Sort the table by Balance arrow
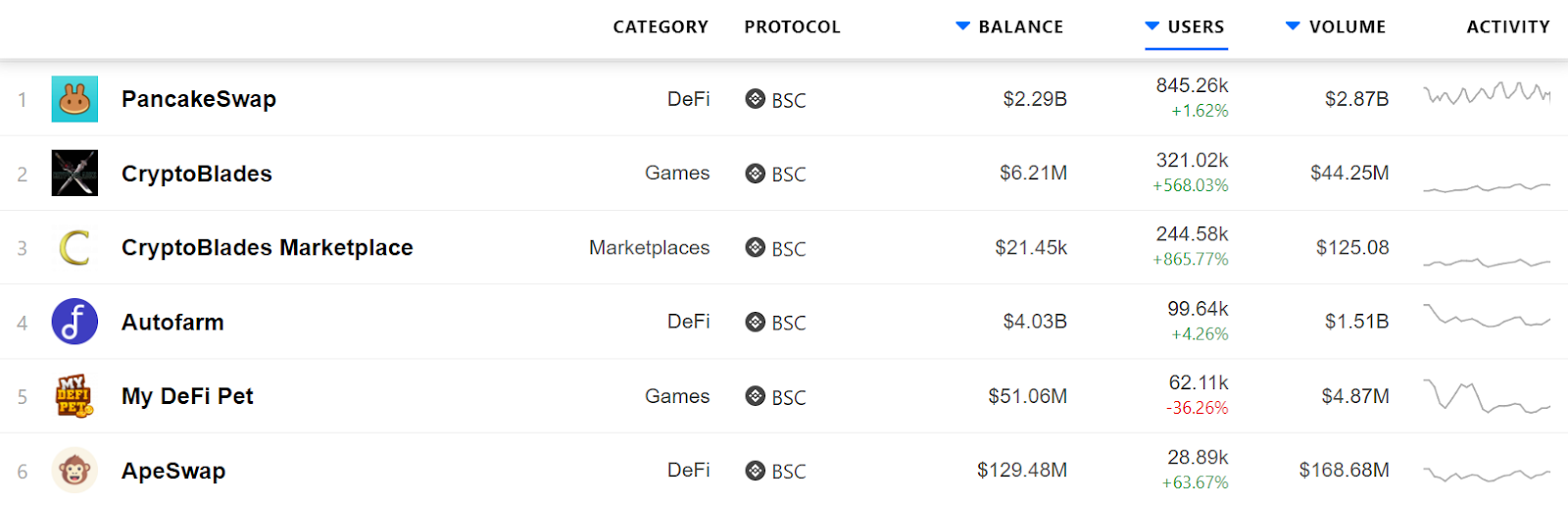 click(962, 26)
